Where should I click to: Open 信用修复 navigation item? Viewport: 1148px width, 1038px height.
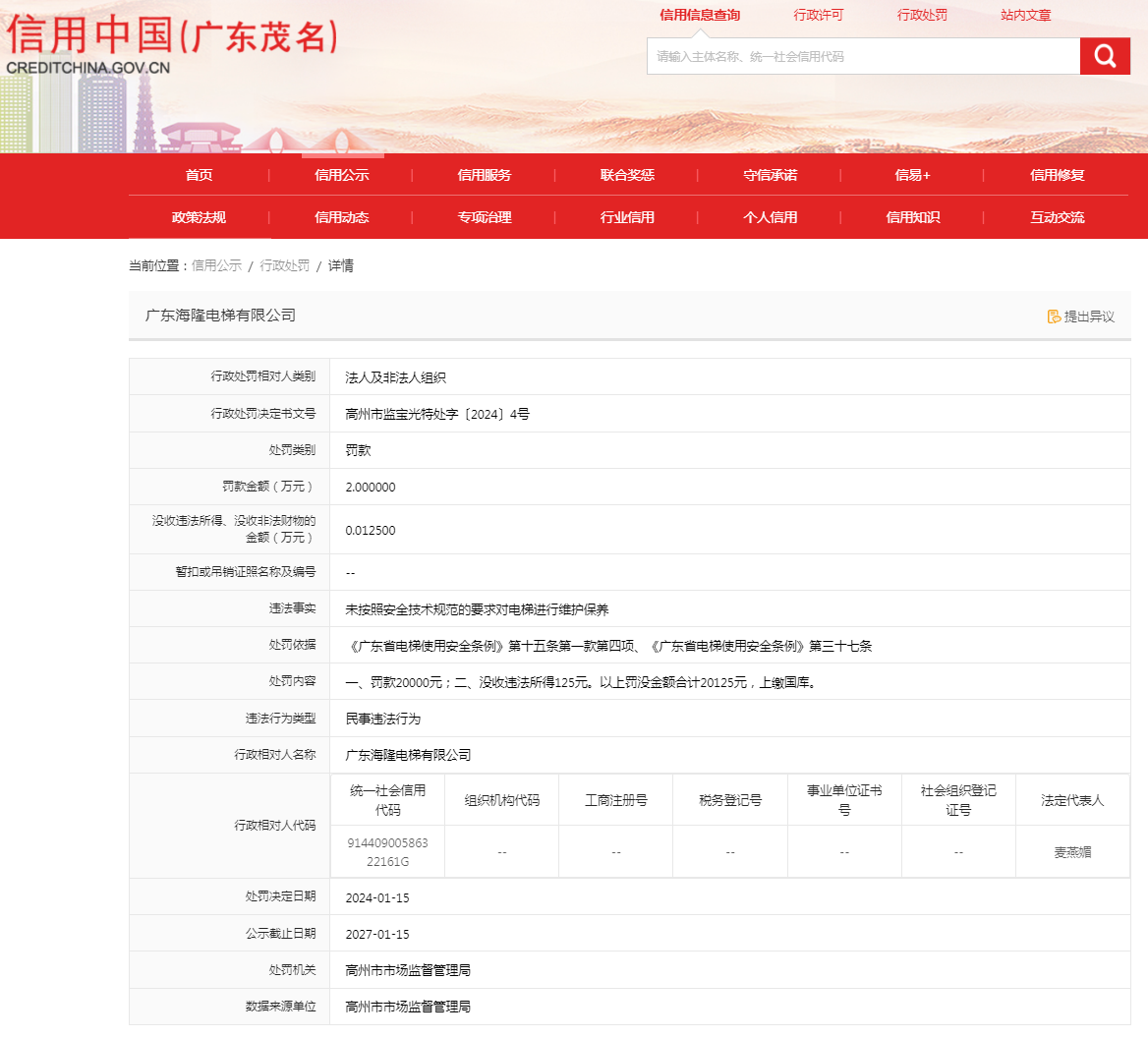pos(1058,175)
